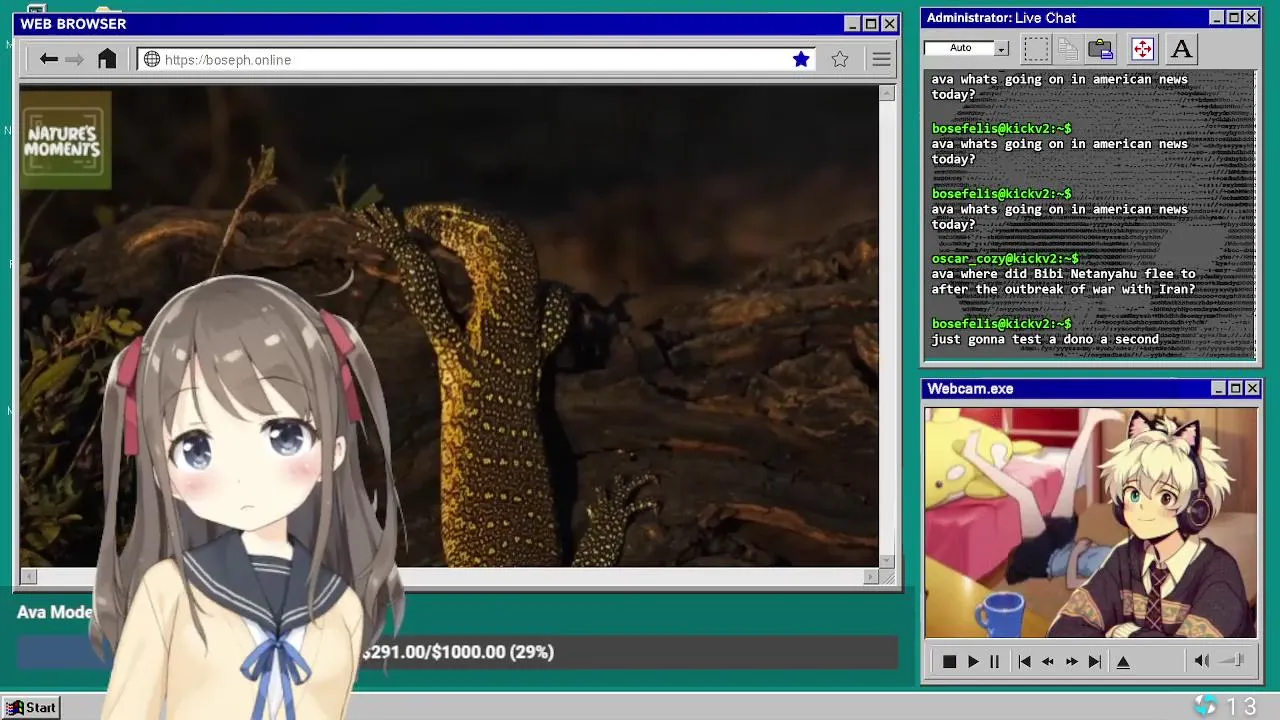Adjust the Webcam.exe volume slider
Viewport: 1280px width, 720px height.
(1232, 660)
